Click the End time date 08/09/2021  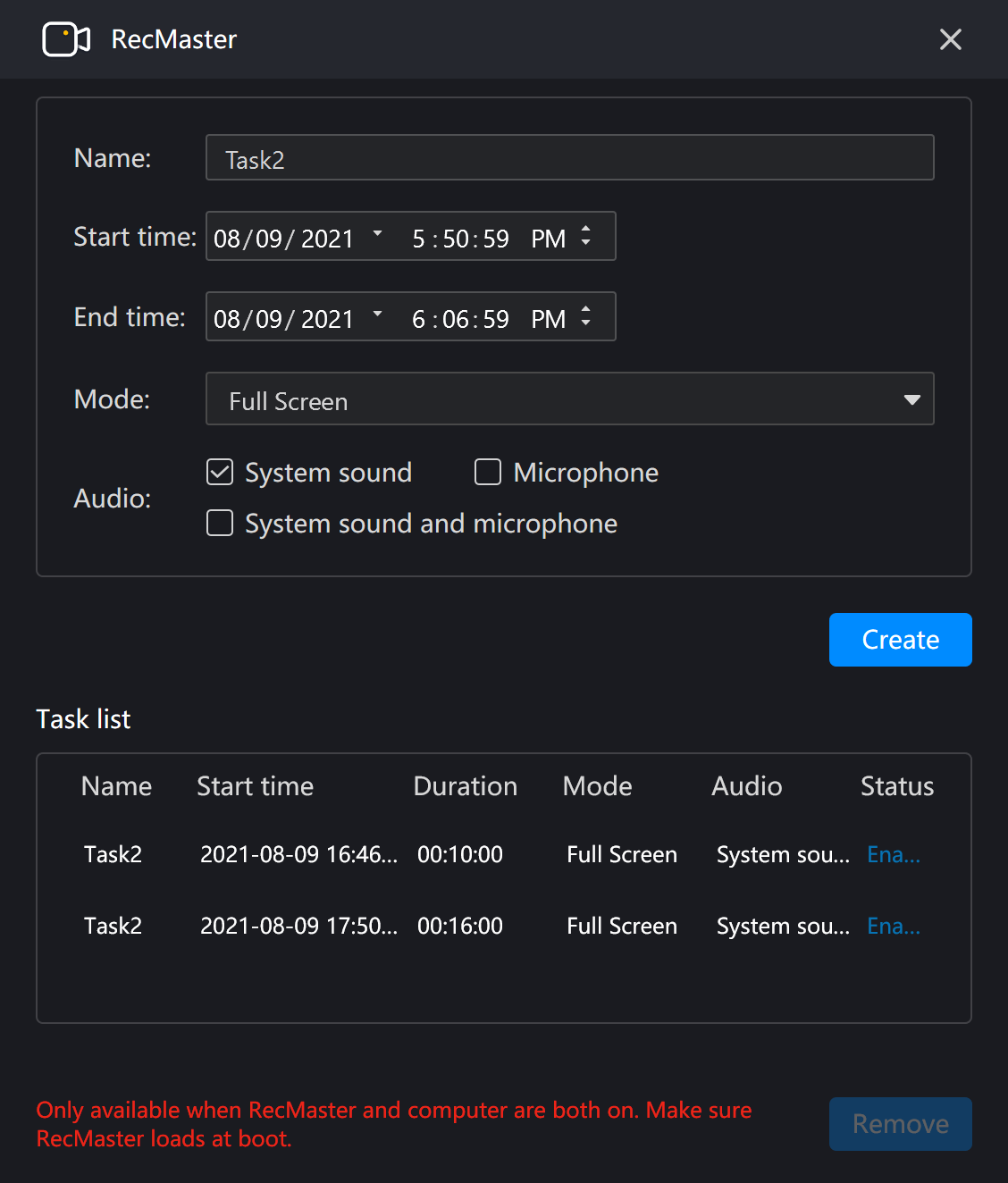(283, 319)
